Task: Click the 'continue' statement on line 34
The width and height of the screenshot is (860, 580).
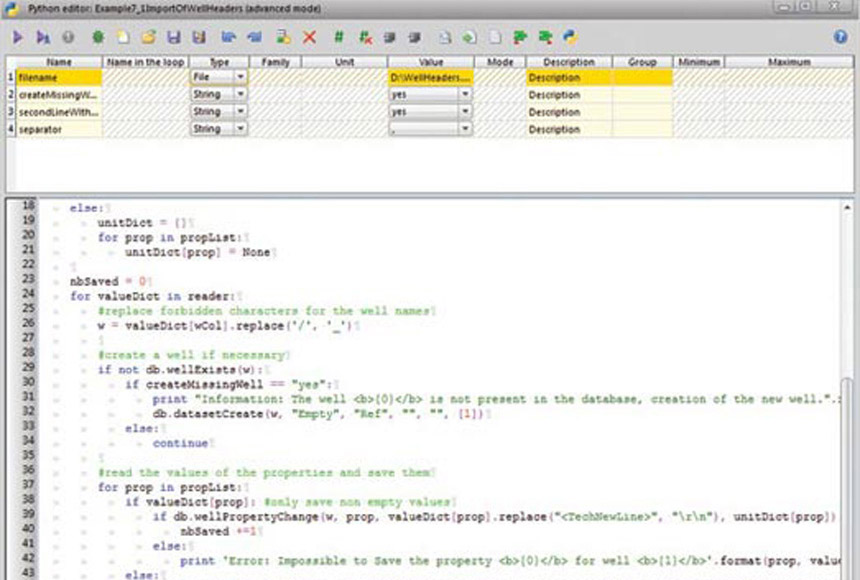Action: (x=180, y=443)
